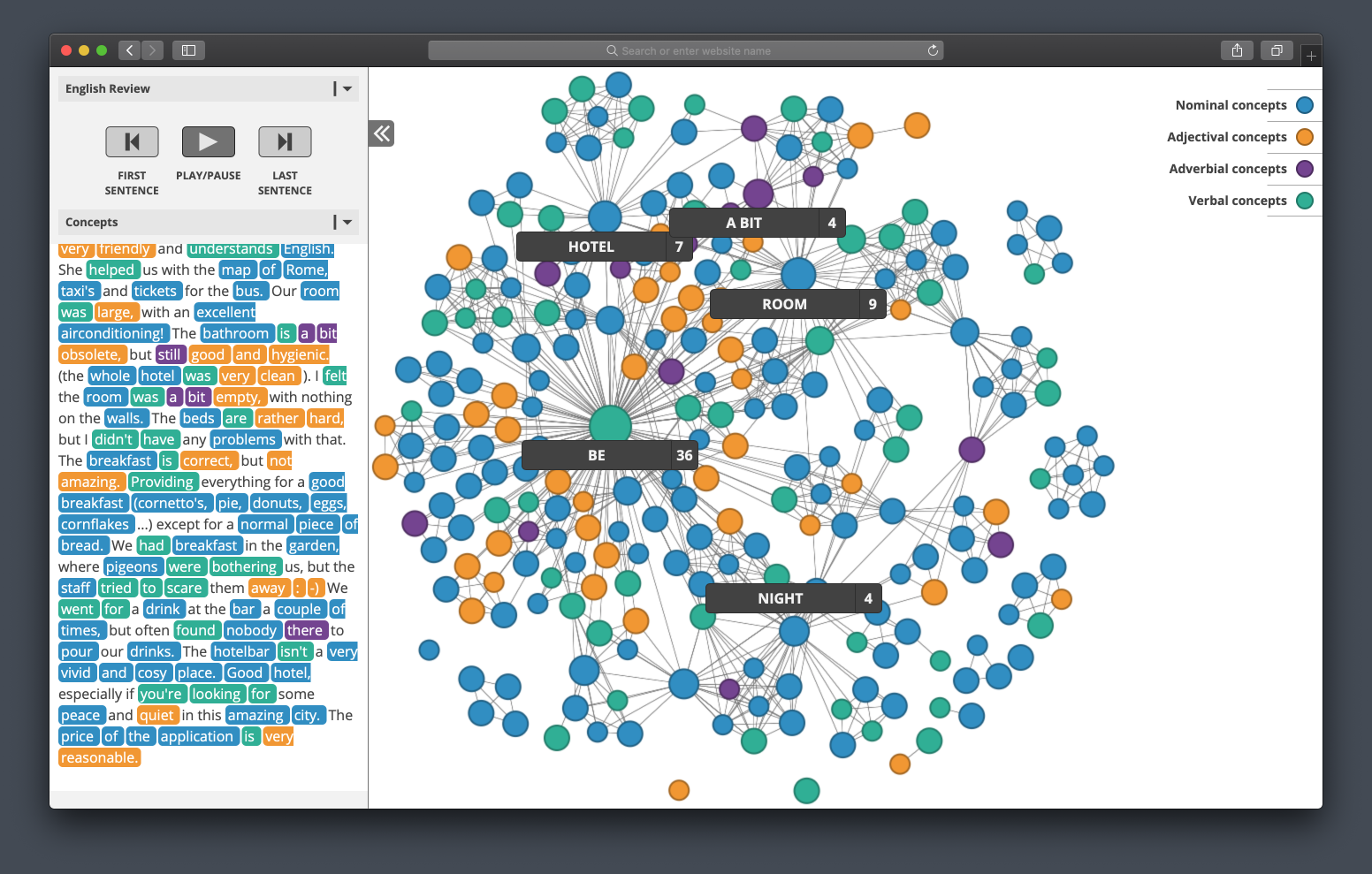Viewport: 1372px width, 874px height.
Task: Collapse the side panel with double-chevron icon
Action: (381, 133)
